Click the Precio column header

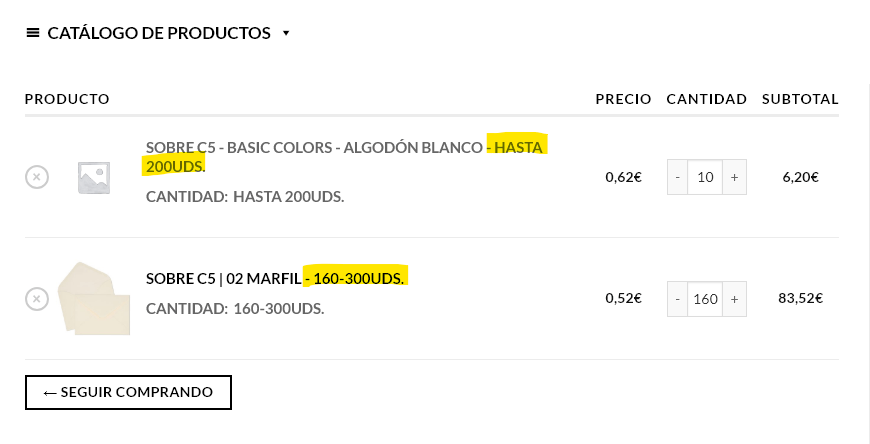(x=624, y=99)
